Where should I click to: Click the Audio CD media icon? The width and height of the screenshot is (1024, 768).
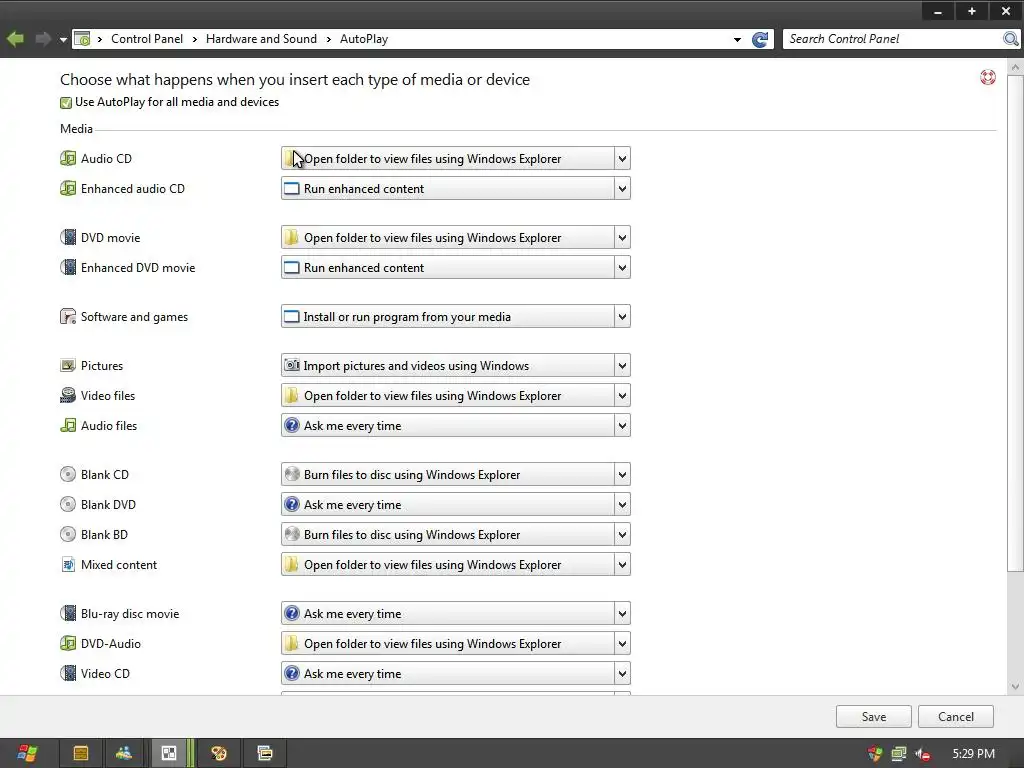coord(68,159)
